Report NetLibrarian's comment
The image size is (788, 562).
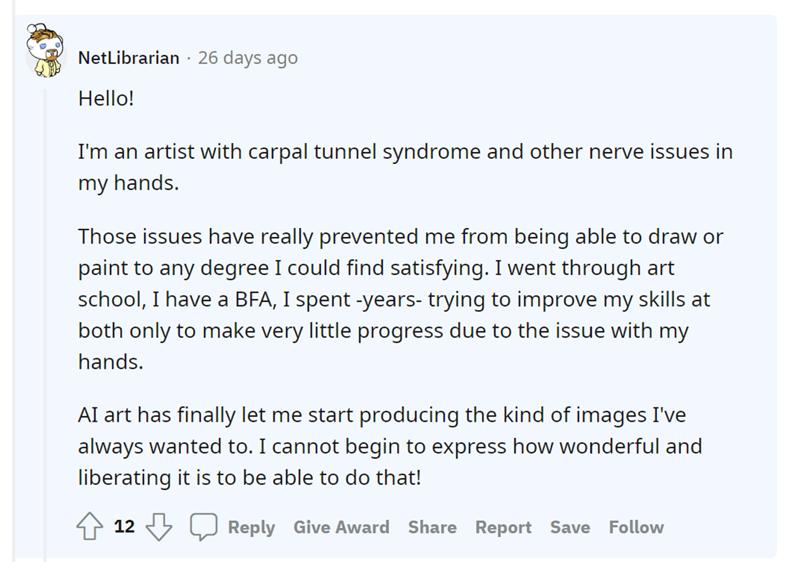(503, 527)
